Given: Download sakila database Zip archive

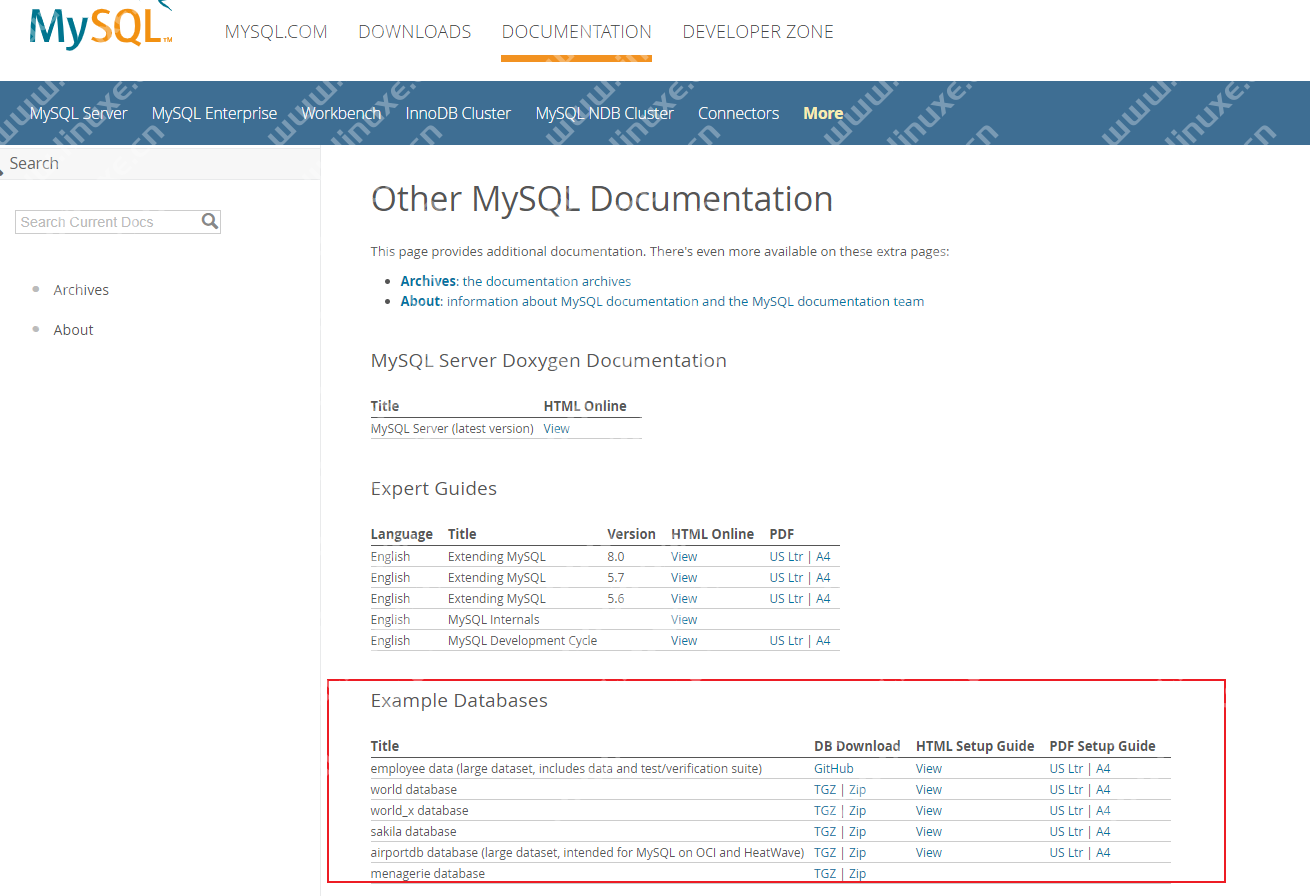Looking at the screenshot, I should (857, 831).
